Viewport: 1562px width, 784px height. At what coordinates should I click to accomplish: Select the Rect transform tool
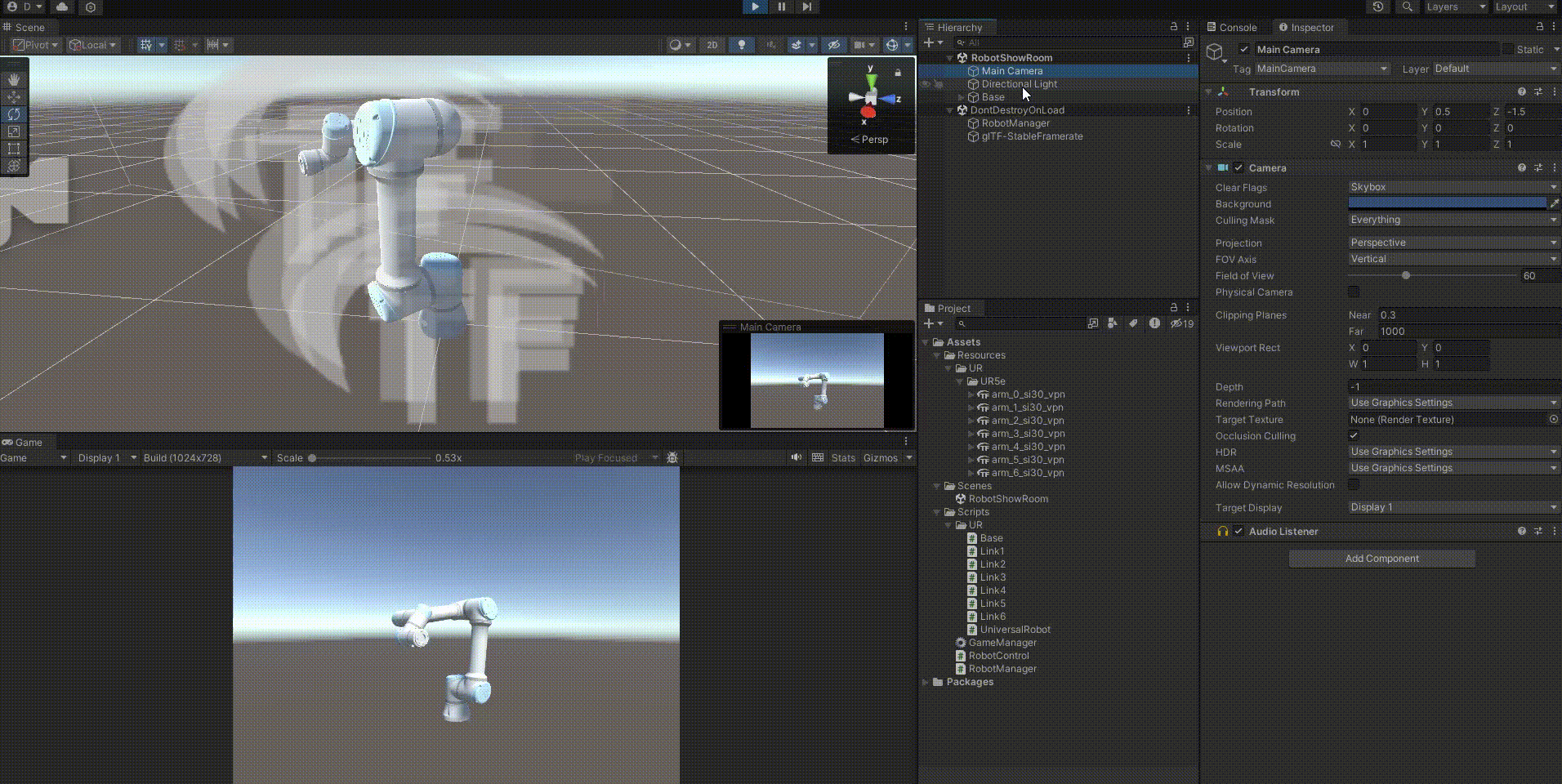point(14,149)
